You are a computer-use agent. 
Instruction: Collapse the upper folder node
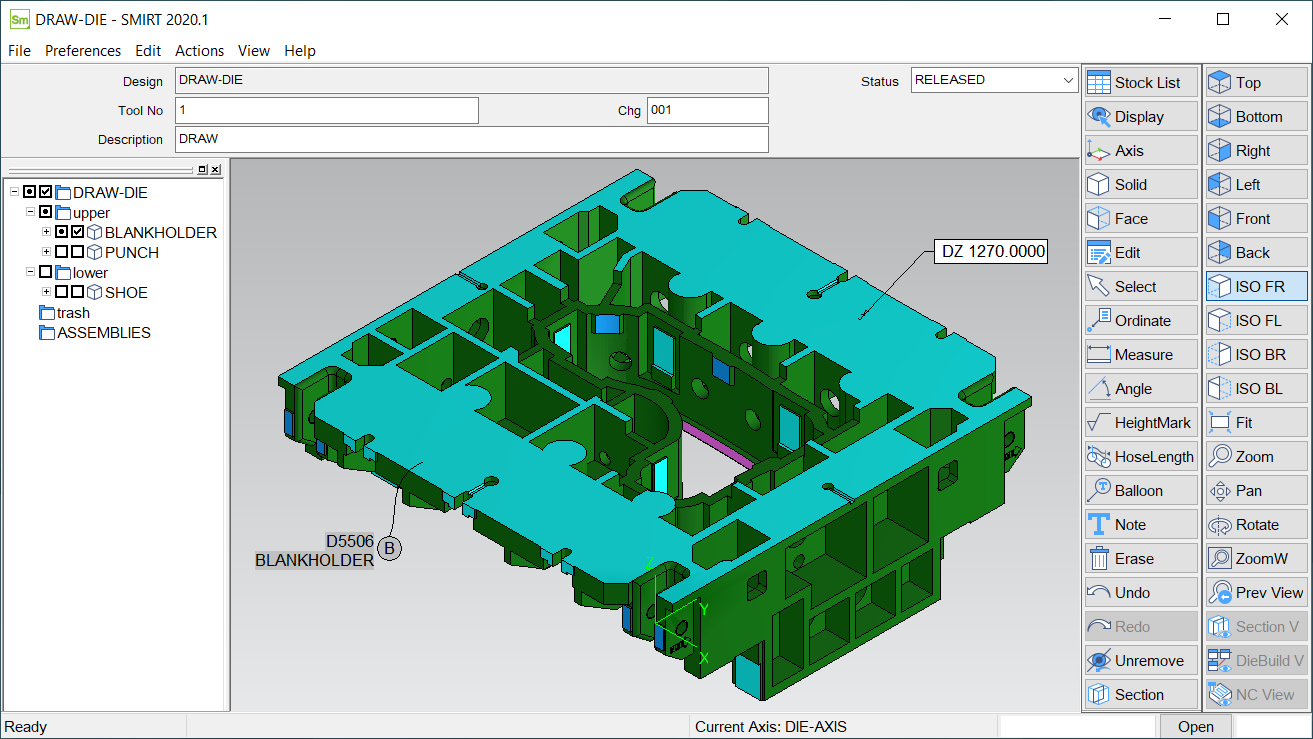30,213
